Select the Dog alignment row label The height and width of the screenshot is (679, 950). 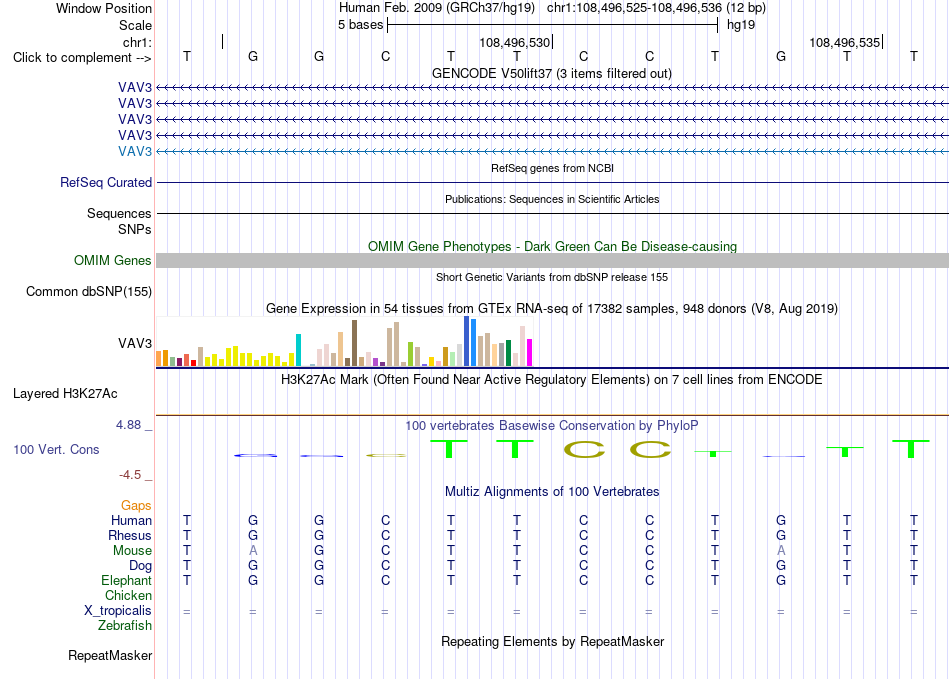click(x=141, y=566)
